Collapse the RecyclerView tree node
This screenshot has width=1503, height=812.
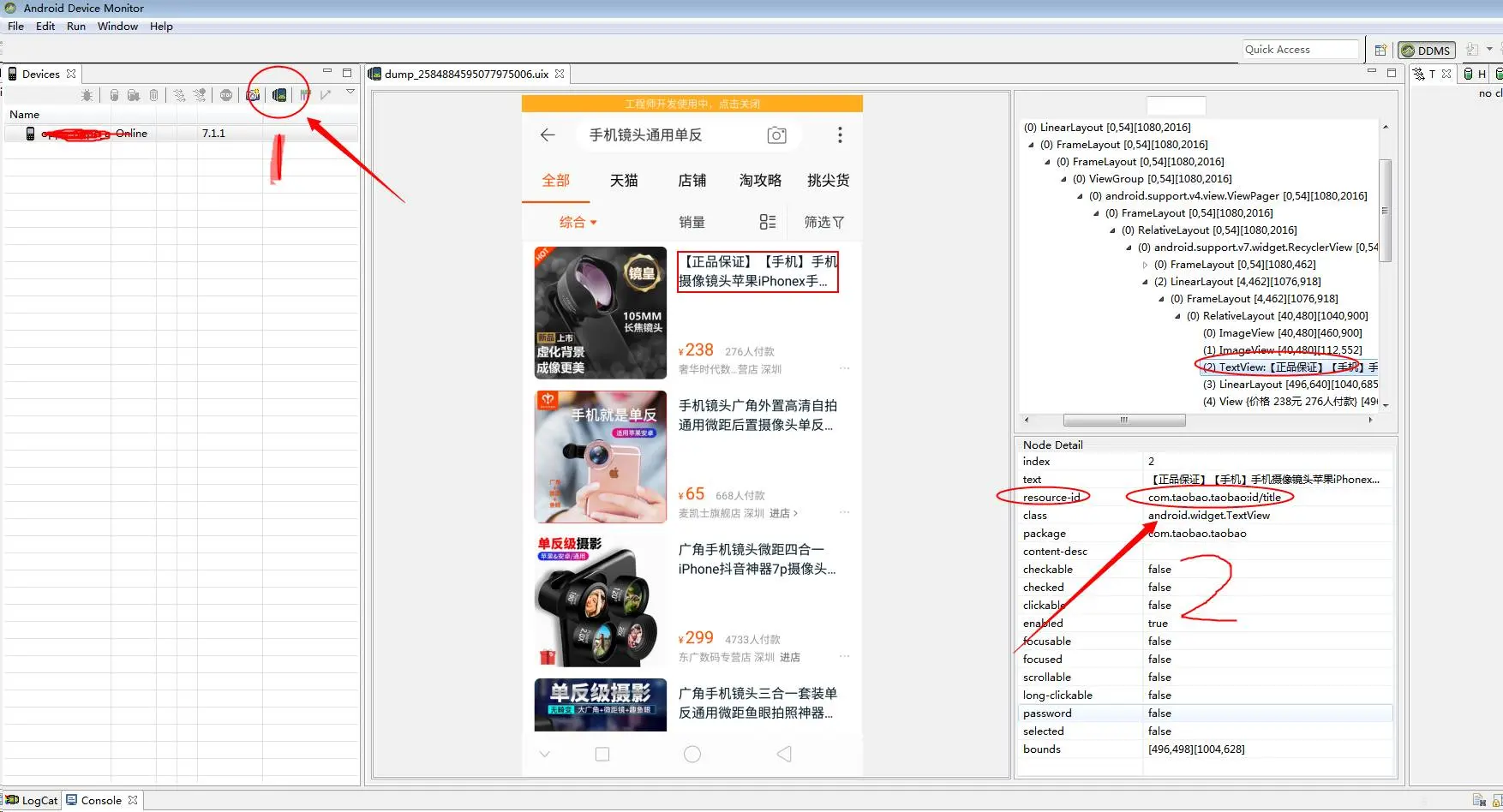coord(1129,248)
